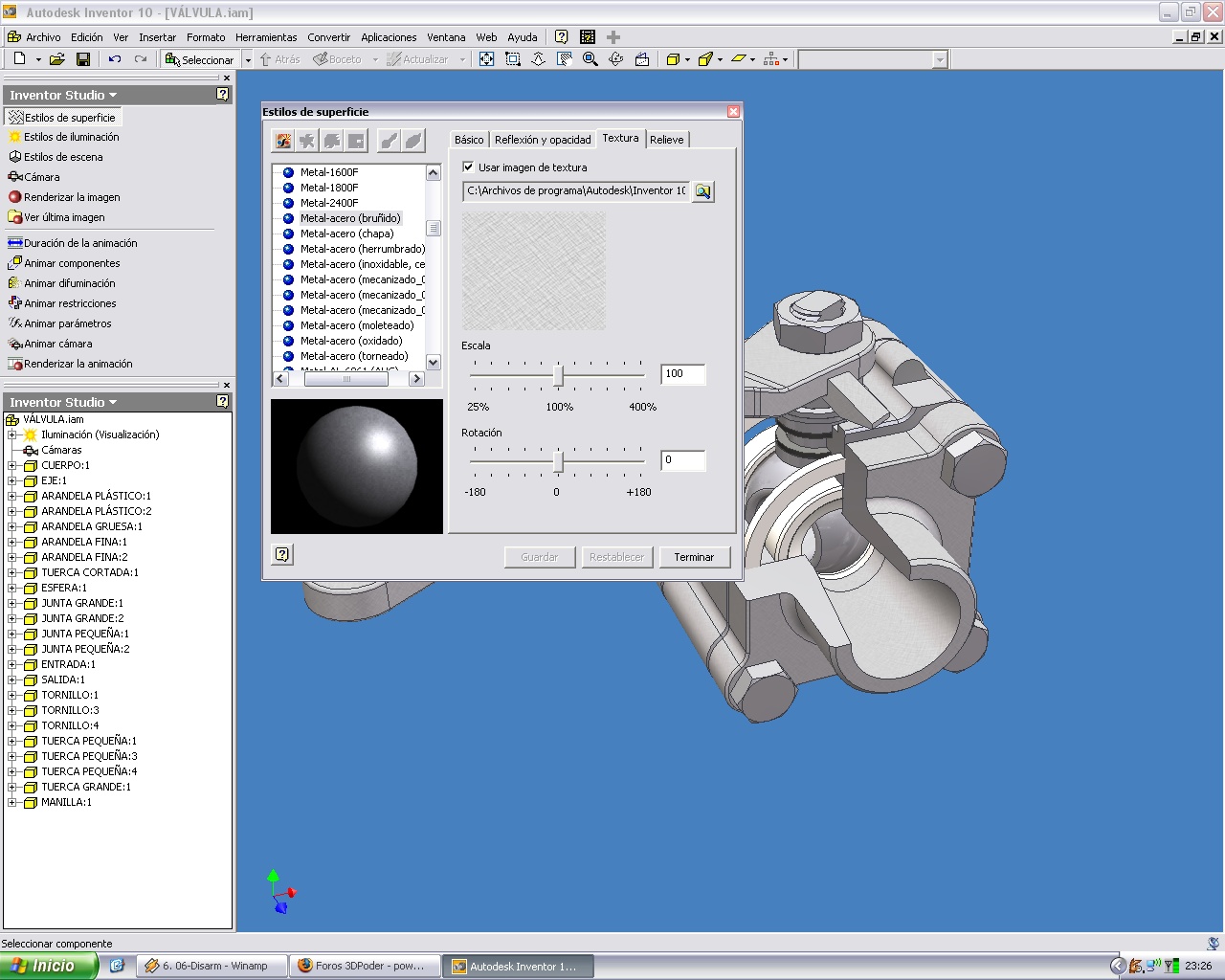Click the Save toolbar icon
Viewport: 1225px width, 980px height.
[83, 59]
